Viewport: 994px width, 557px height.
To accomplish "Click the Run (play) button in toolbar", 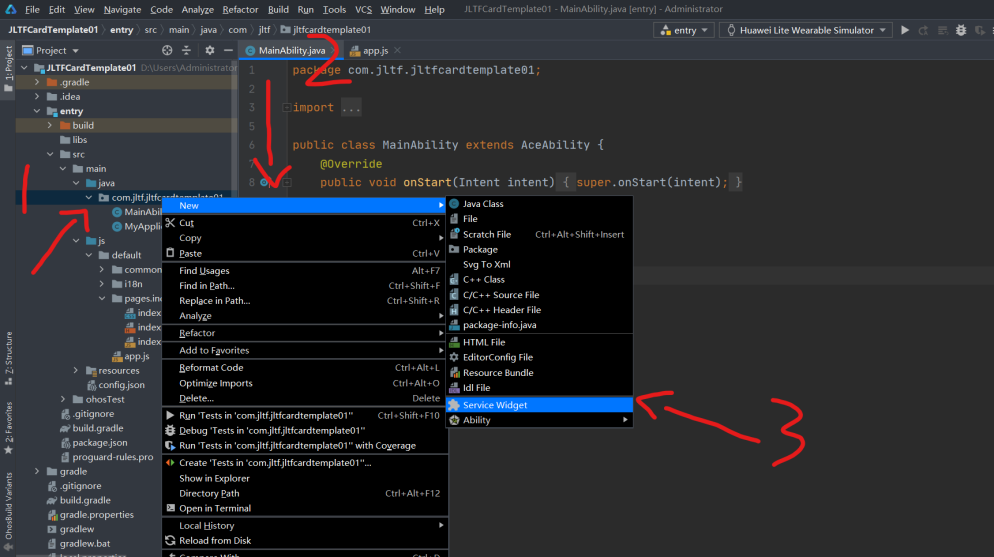I will 906,30.
